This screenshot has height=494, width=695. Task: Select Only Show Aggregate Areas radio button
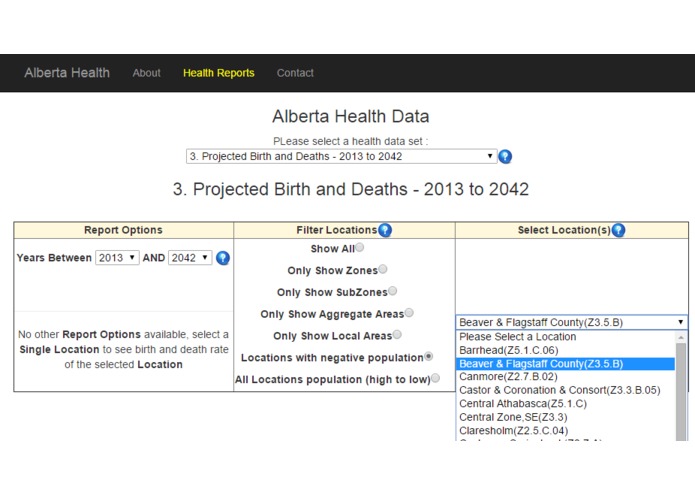click(409, 313)
